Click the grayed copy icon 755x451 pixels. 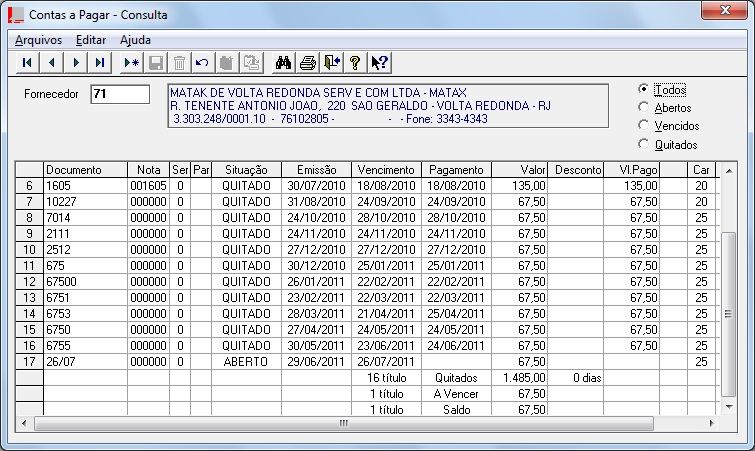pyautogui.click(x=227, y=63)
